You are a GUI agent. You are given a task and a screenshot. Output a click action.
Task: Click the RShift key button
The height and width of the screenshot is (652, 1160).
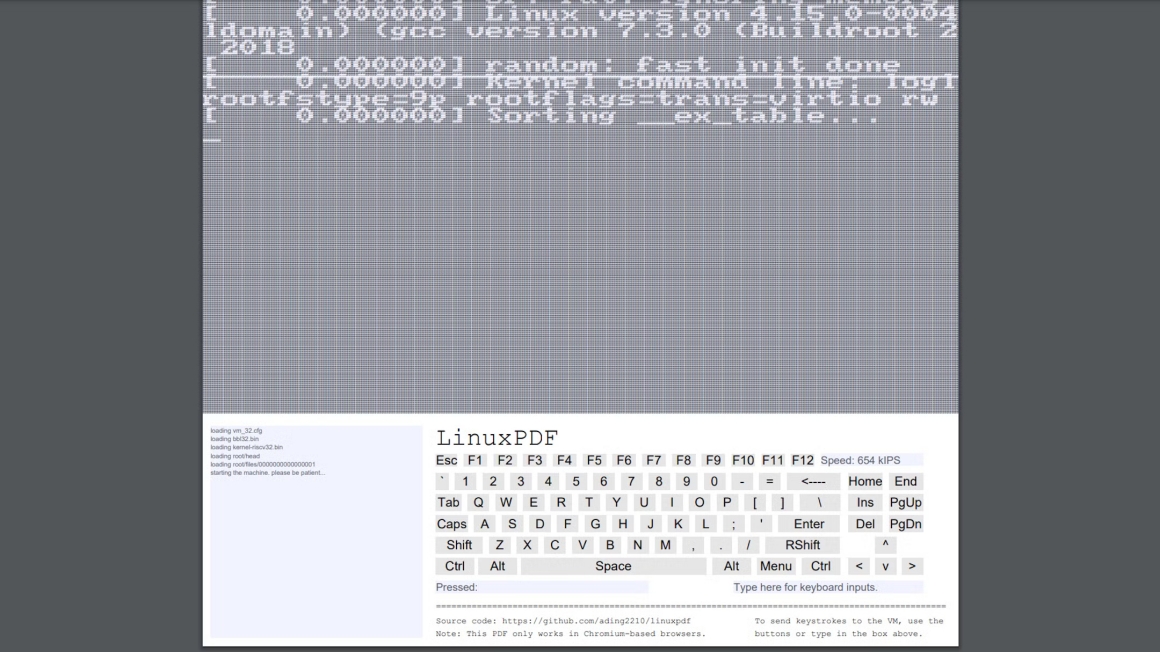(803, 545)
